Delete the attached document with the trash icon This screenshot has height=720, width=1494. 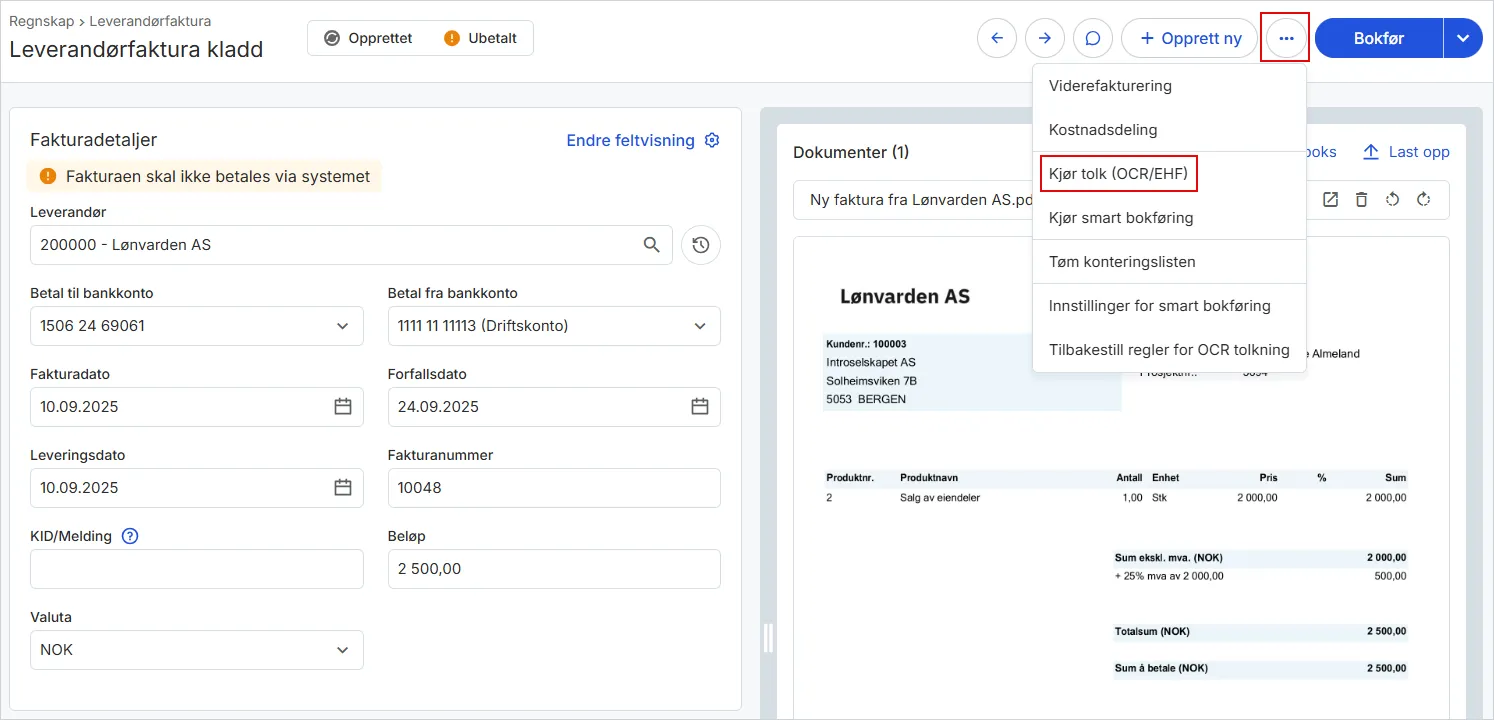(x=1361, y=200)
